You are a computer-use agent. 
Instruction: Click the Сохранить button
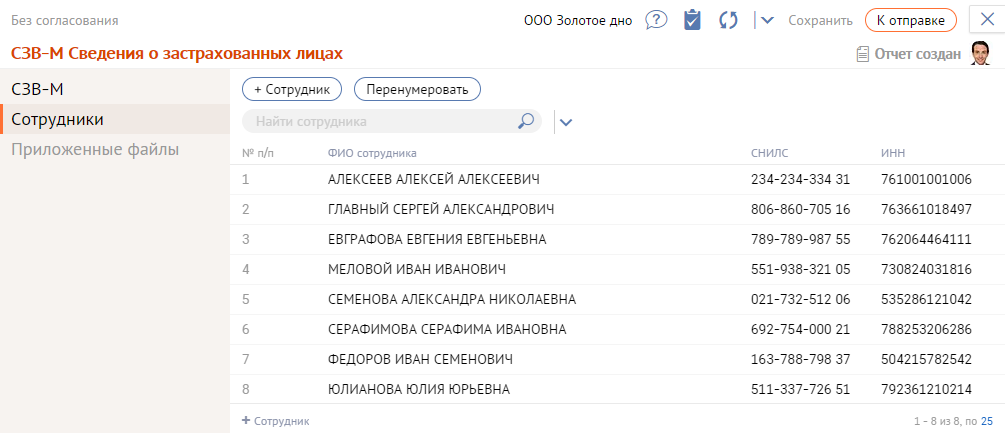tap(820, 20)
